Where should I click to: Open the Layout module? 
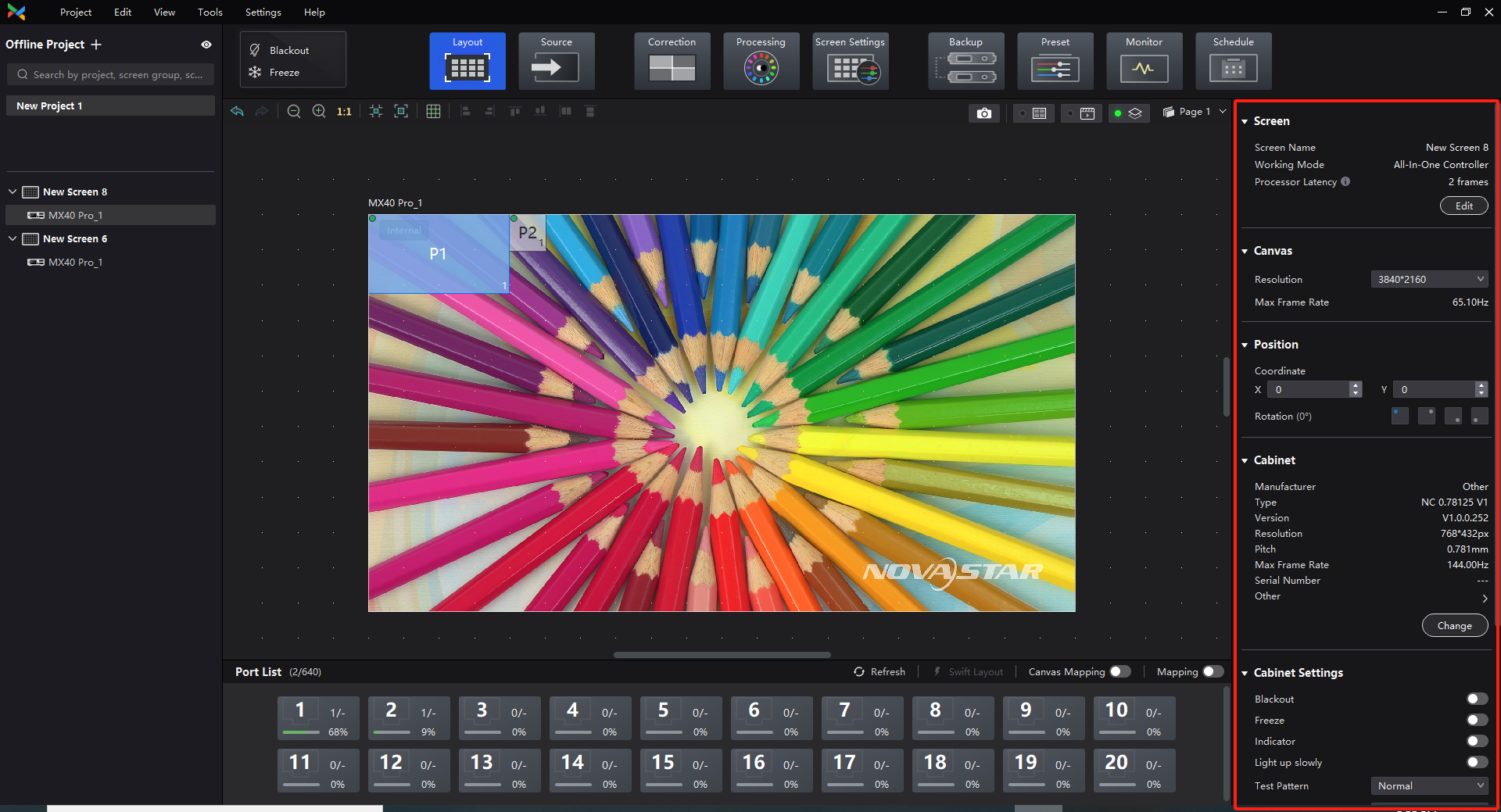(467, 61)
